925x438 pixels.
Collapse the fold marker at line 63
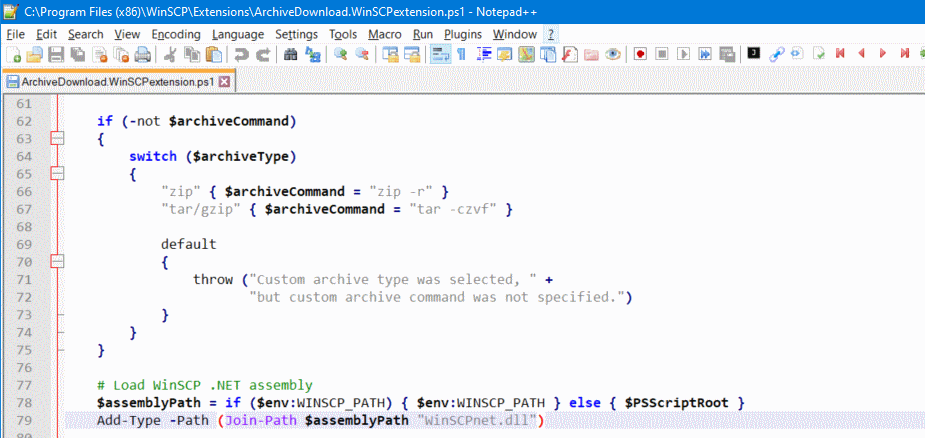pyautogui.click(x=57, y=139)
